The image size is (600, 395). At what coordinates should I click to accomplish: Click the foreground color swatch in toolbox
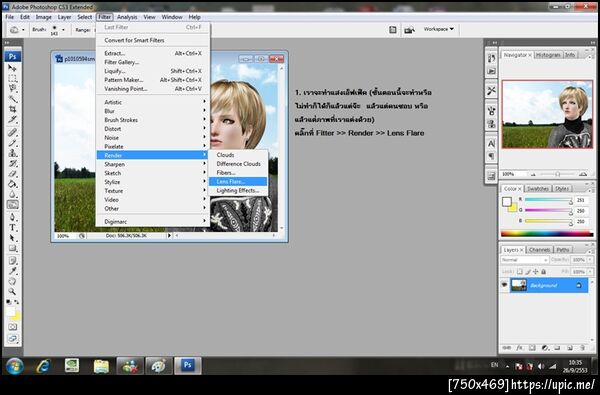(11, 312)
